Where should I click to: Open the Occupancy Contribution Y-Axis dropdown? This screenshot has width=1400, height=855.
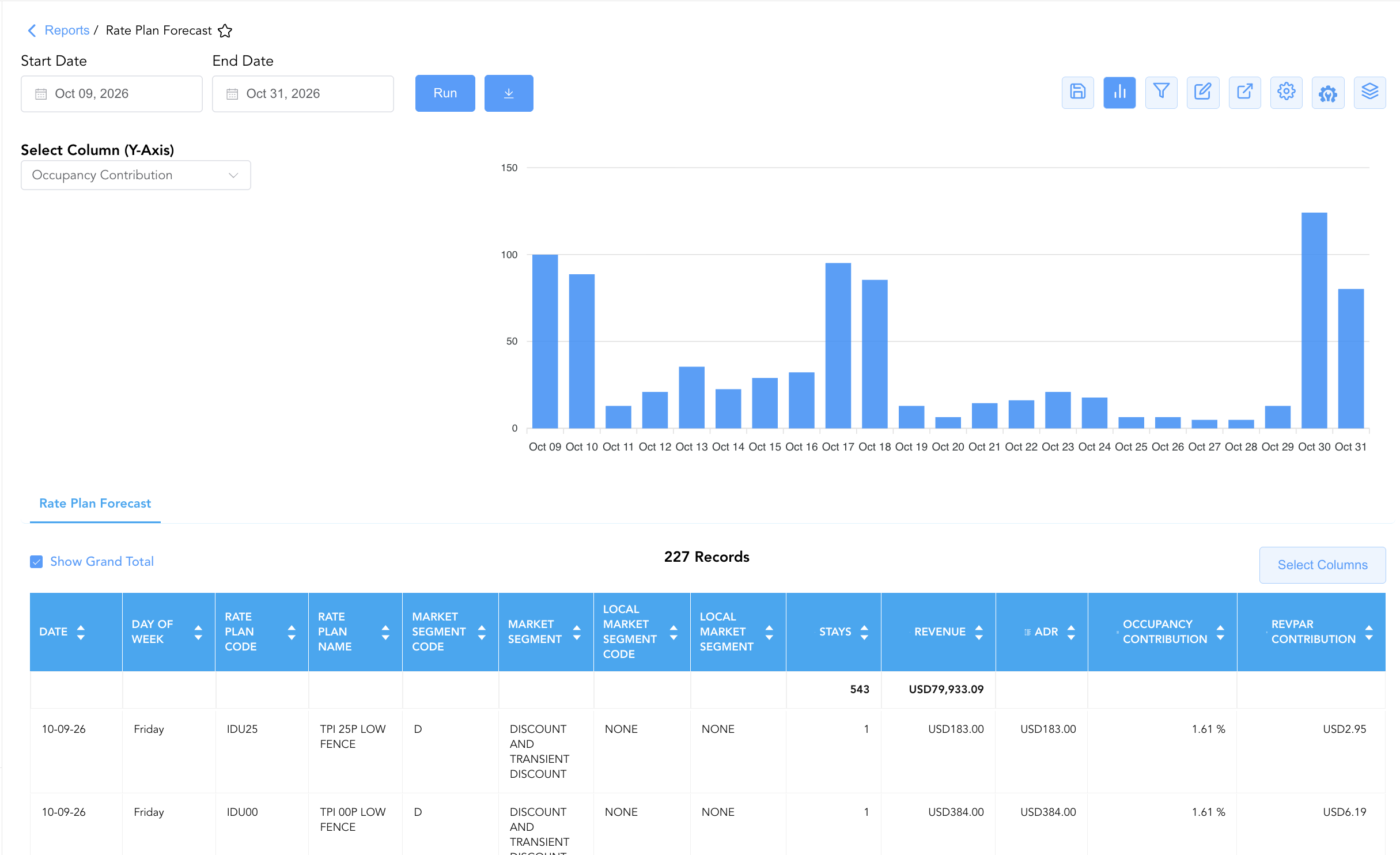click(136, 175)
